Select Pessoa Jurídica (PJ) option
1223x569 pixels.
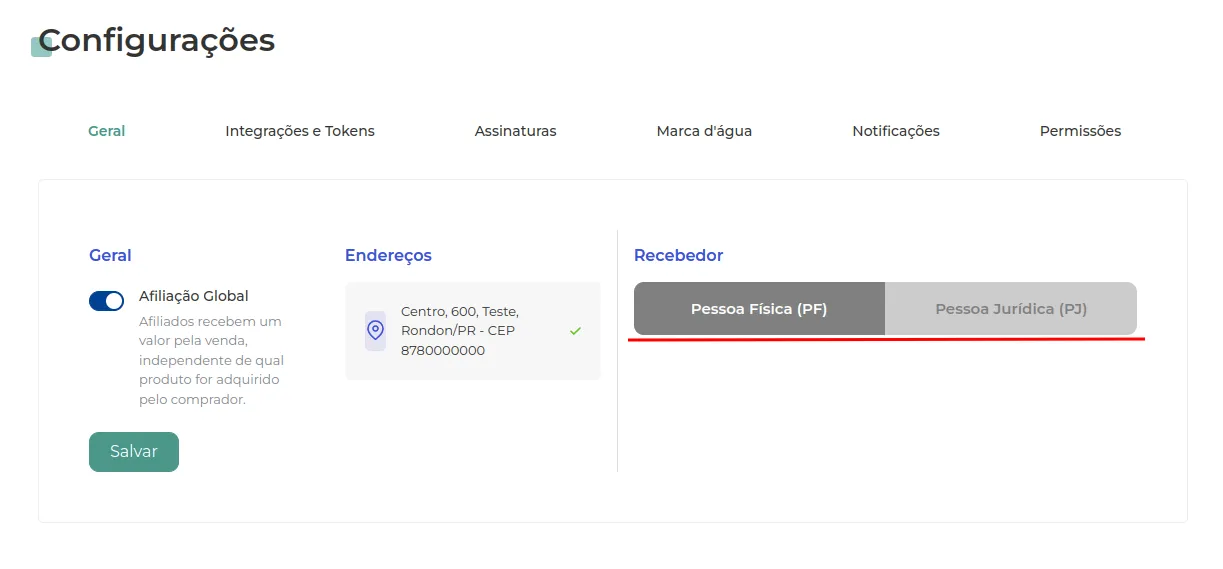1011,309
